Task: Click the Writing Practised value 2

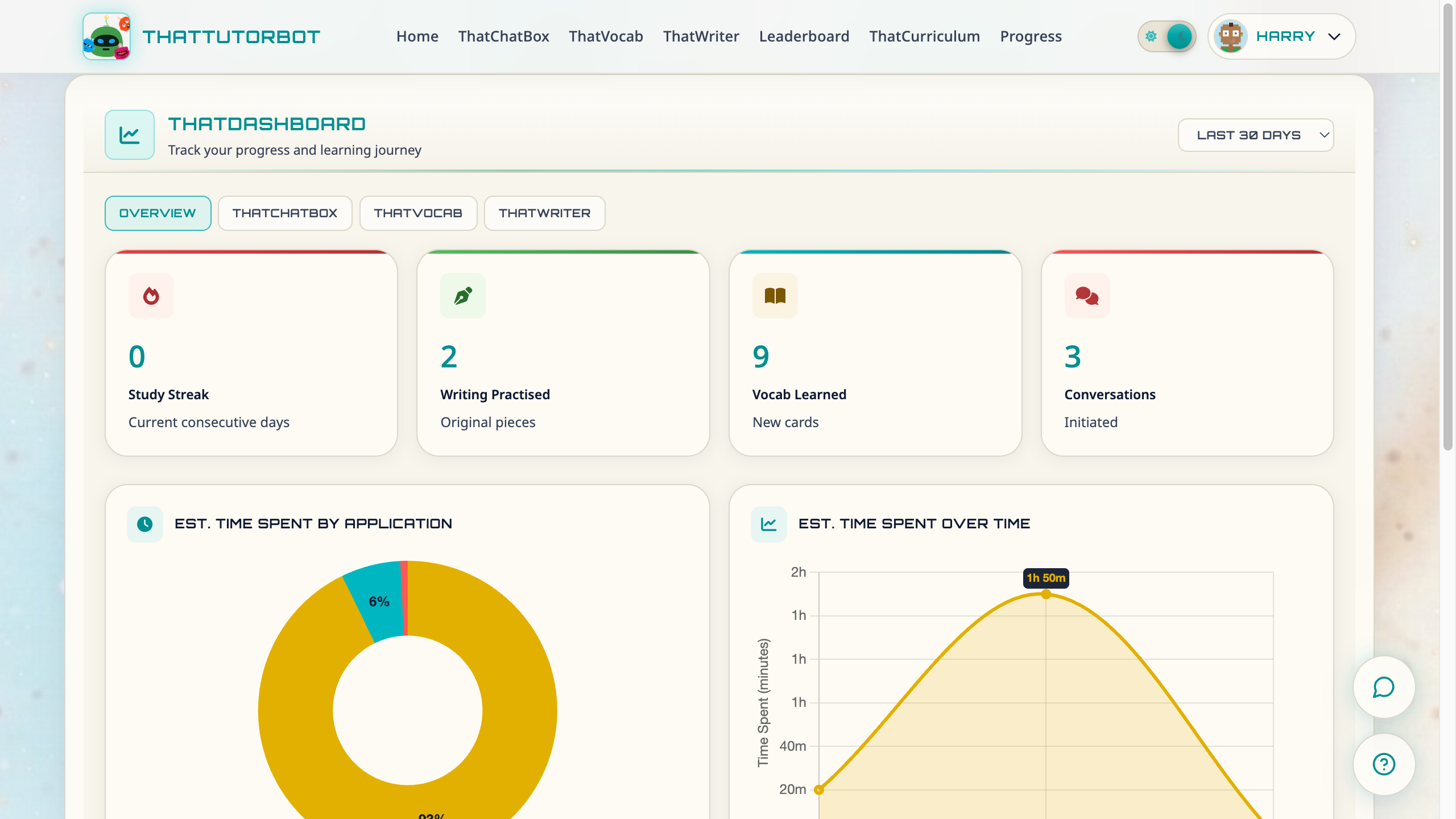Action: point(449,357)
